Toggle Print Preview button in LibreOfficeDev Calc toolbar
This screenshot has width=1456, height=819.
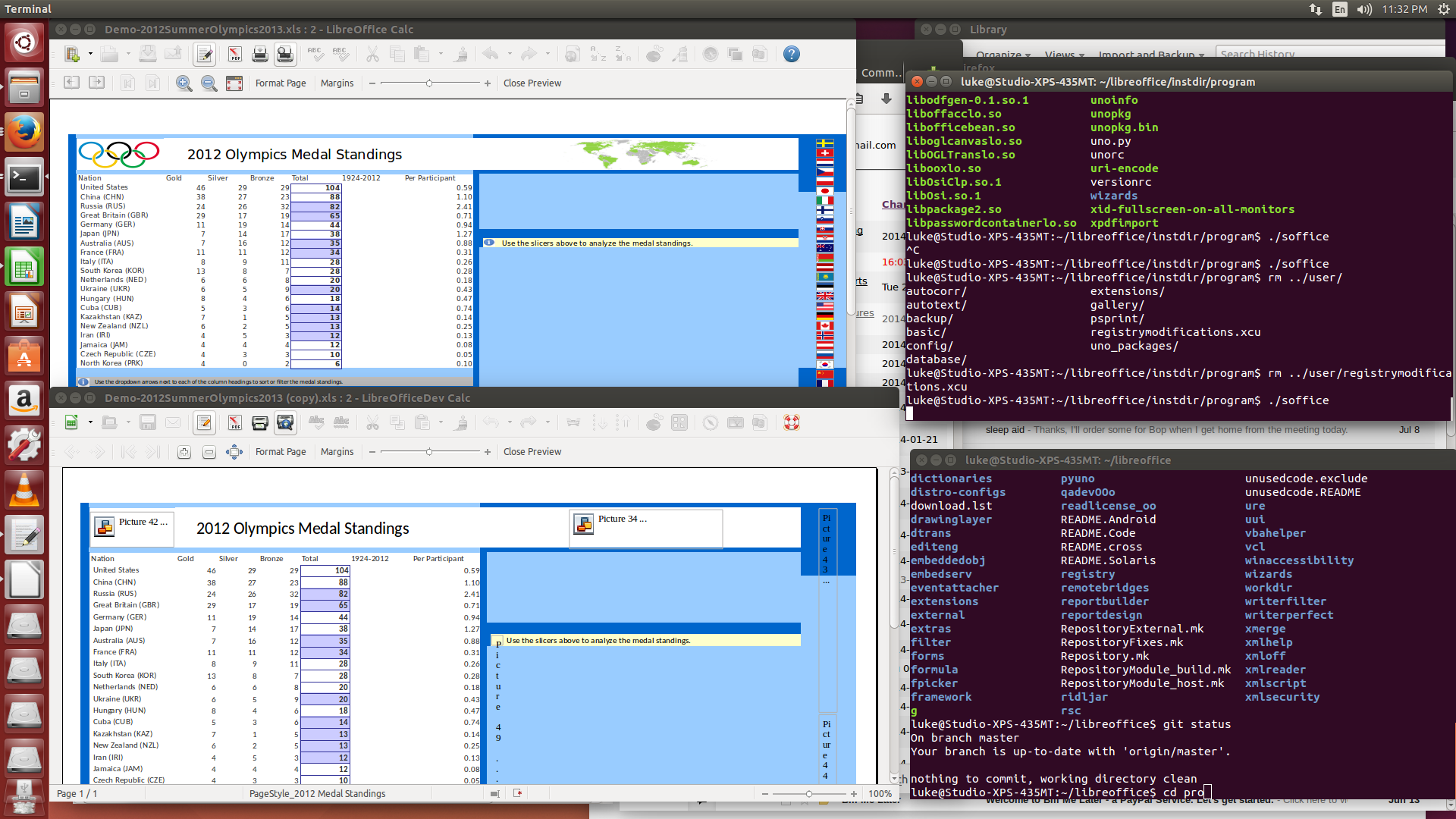click(x=285, y=423)
